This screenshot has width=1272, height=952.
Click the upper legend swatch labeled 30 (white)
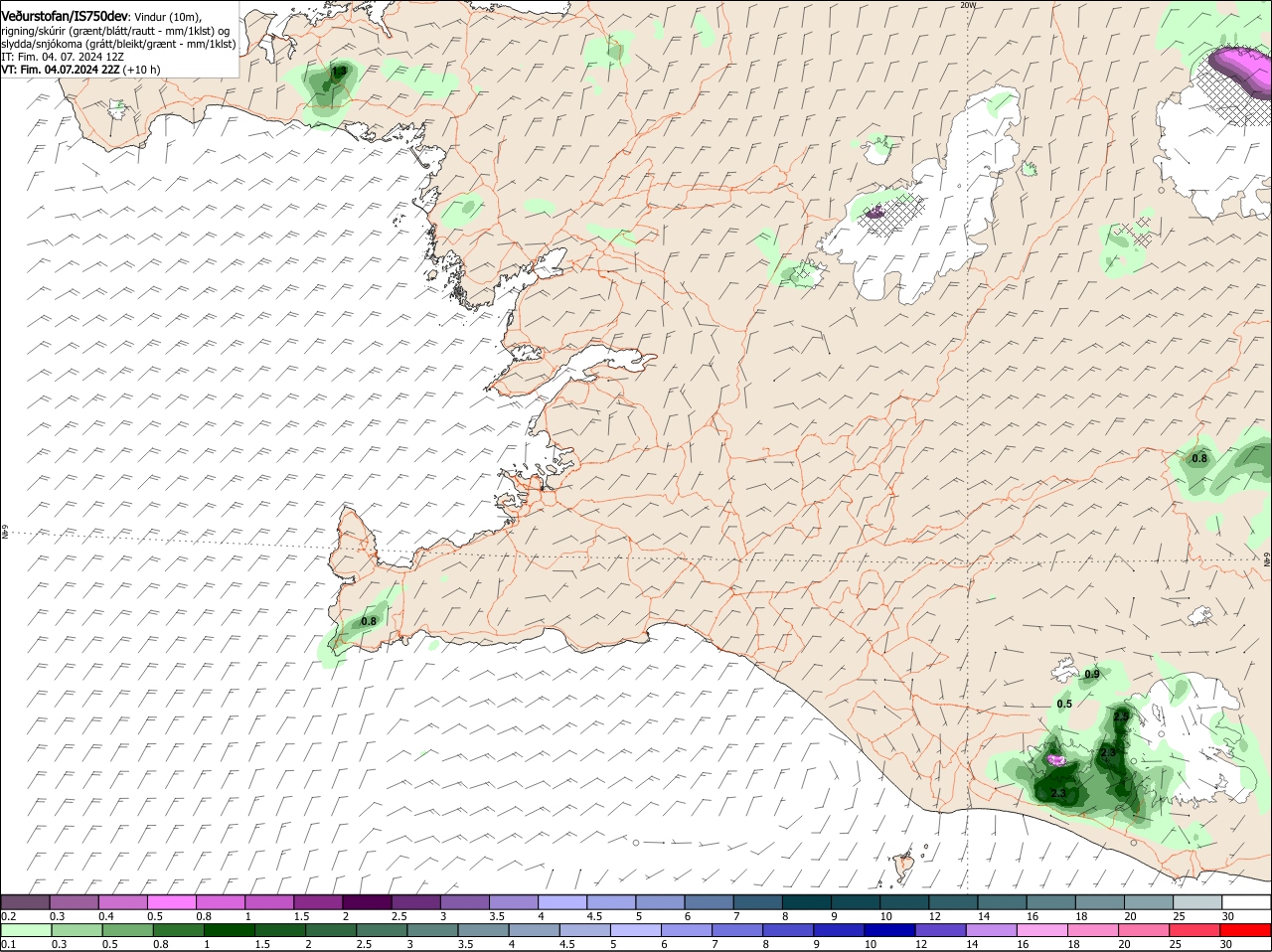coord(1246,901)
